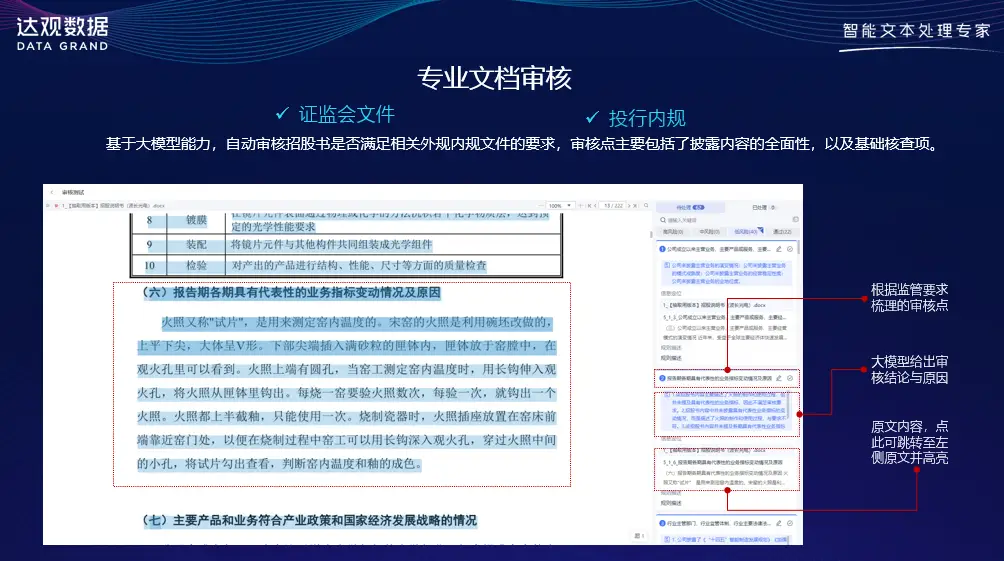Click status circle icon on 行业主管部门 audit item
The height and width of the screenshot is (561, 1004).
click(790, 523)
